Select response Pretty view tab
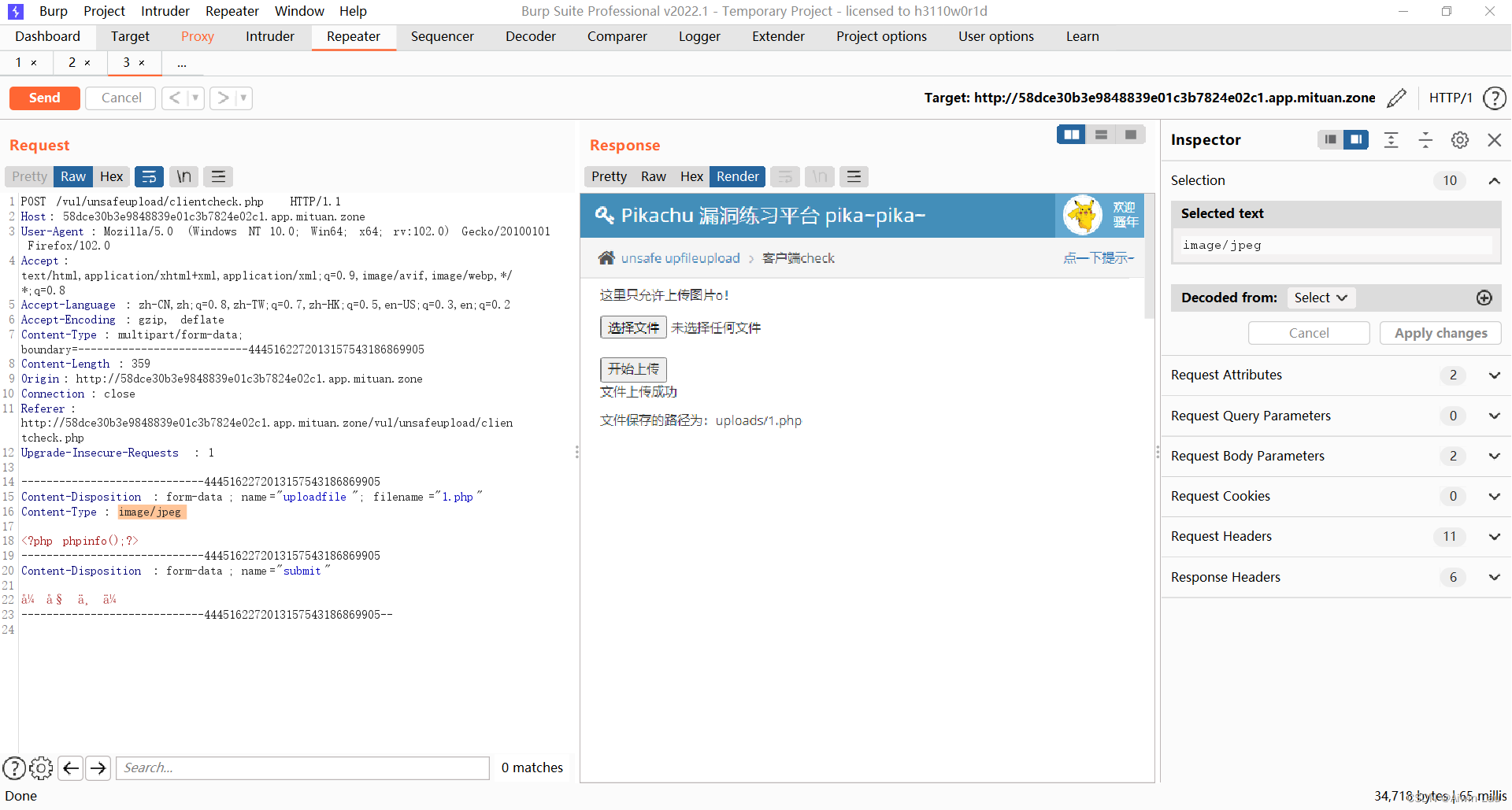This screenshot has height=810, width=1512. click(x=609, y=176)
